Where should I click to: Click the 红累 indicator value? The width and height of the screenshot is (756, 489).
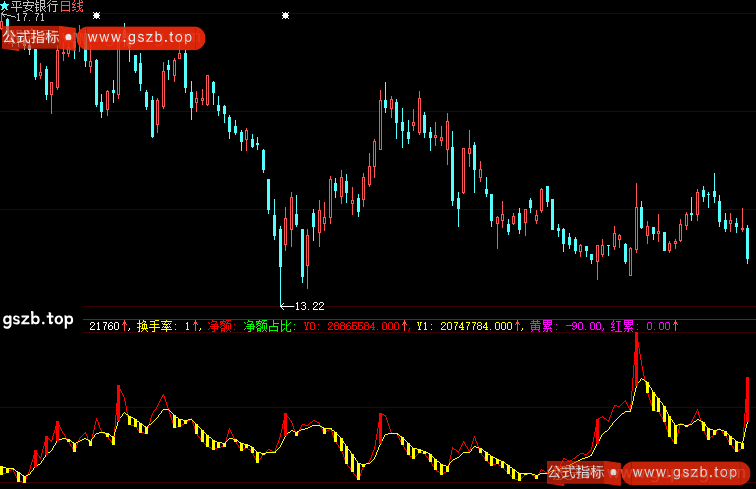645,326
